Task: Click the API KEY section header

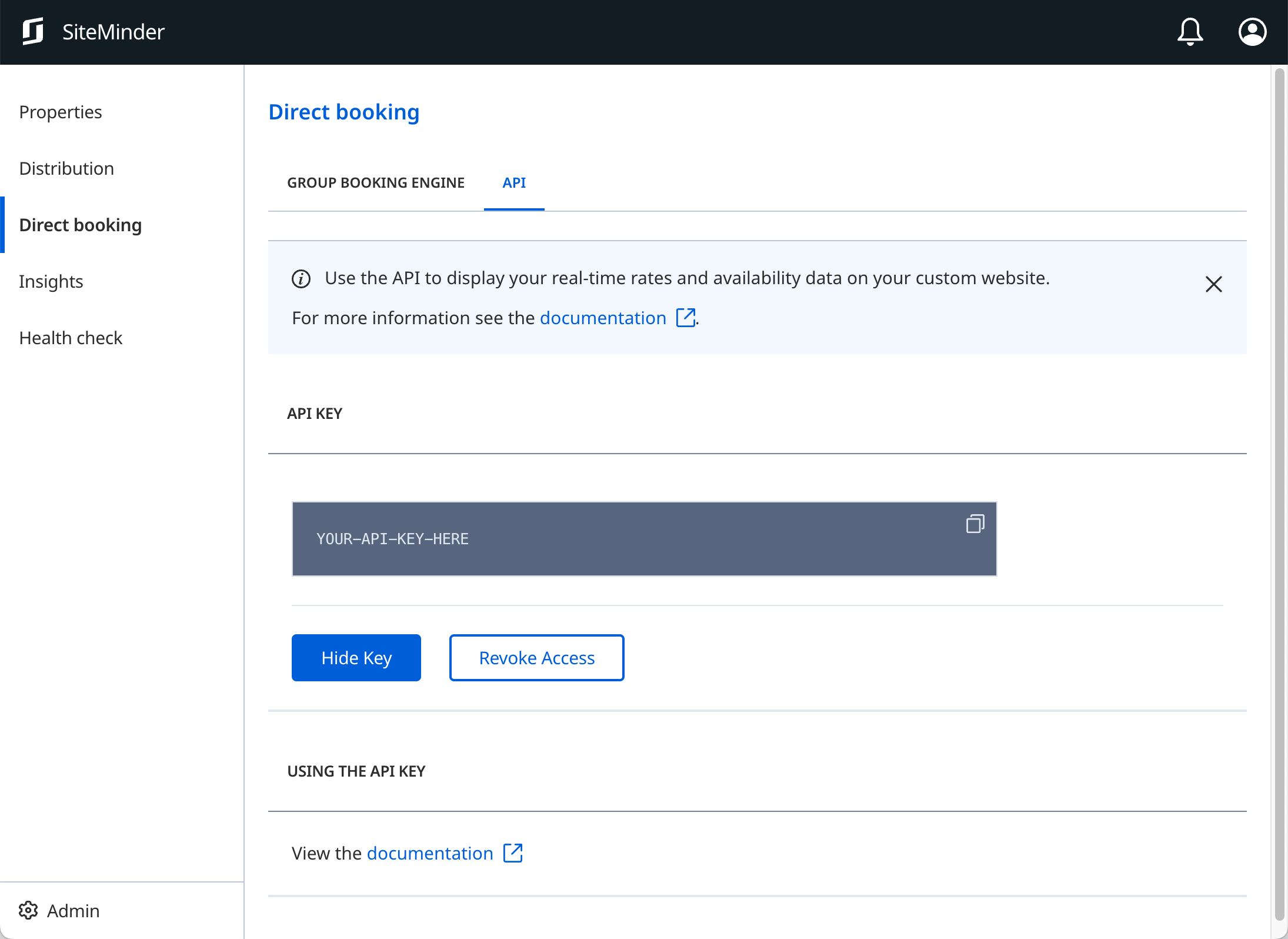Action: click(x=315, y=414)
